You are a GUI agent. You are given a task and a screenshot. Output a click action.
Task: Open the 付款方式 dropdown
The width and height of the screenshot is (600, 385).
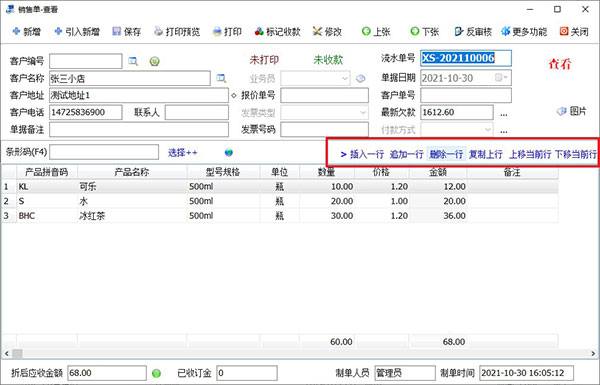pyautogui.click(x=488, y=129)
